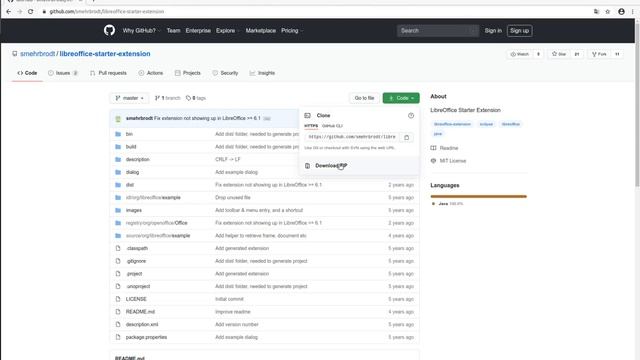The height and width of the screenshot is (360, 640).
Task: Click the folder icon beside dialog
Action: pyautogui.click(x=118, y=172)
